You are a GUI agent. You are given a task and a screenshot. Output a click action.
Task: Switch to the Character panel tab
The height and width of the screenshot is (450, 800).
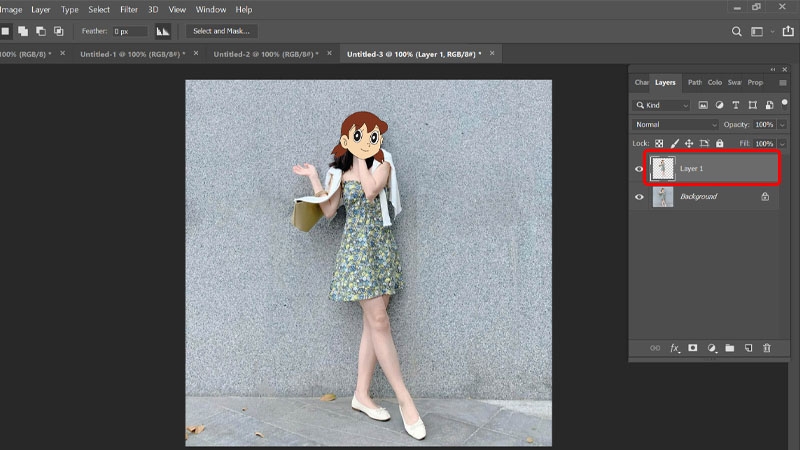point(641,82)
